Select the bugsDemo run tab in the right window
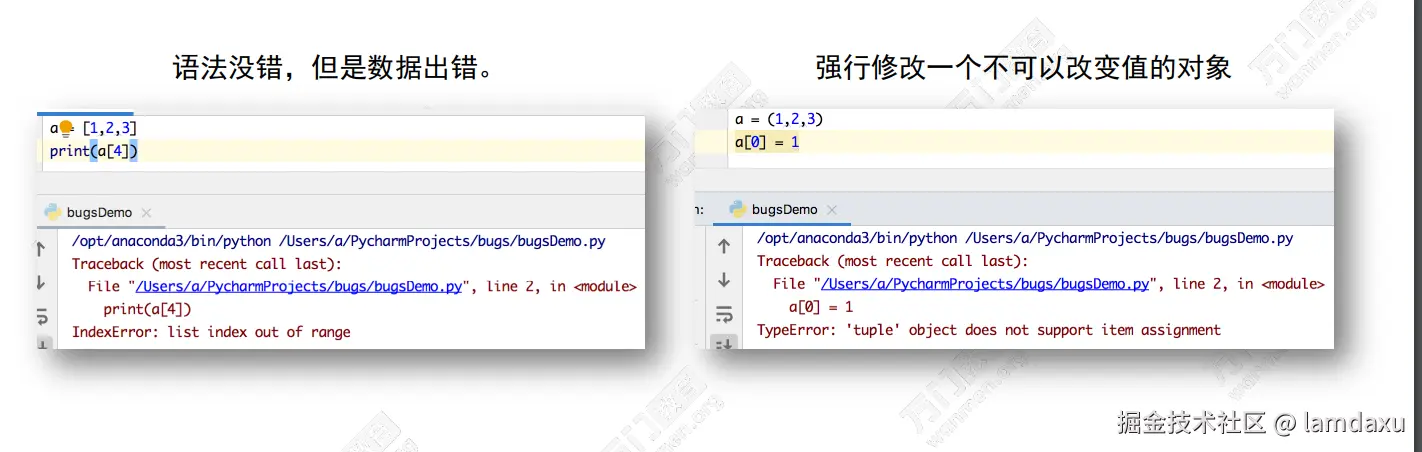Image resolution: width=1422 pixels, height=452 pixels. 784,209
